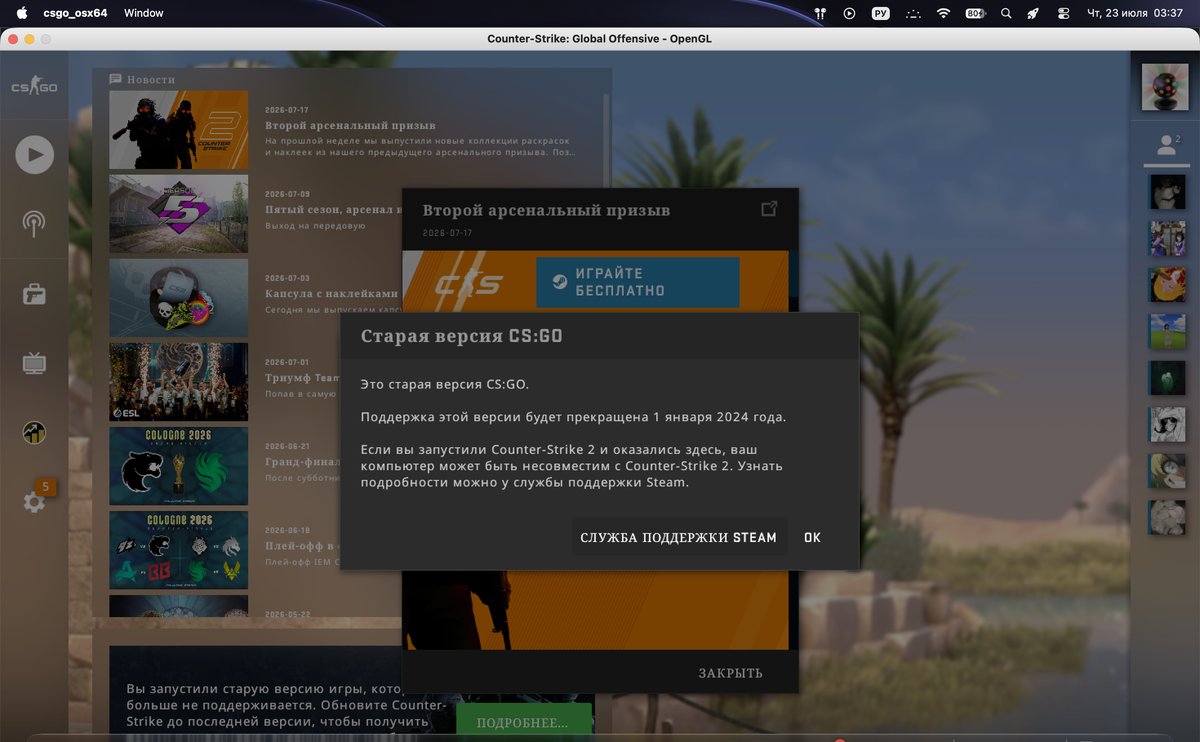Open the inventory briefcase icon
The image size is (1200, 742).
34,294
